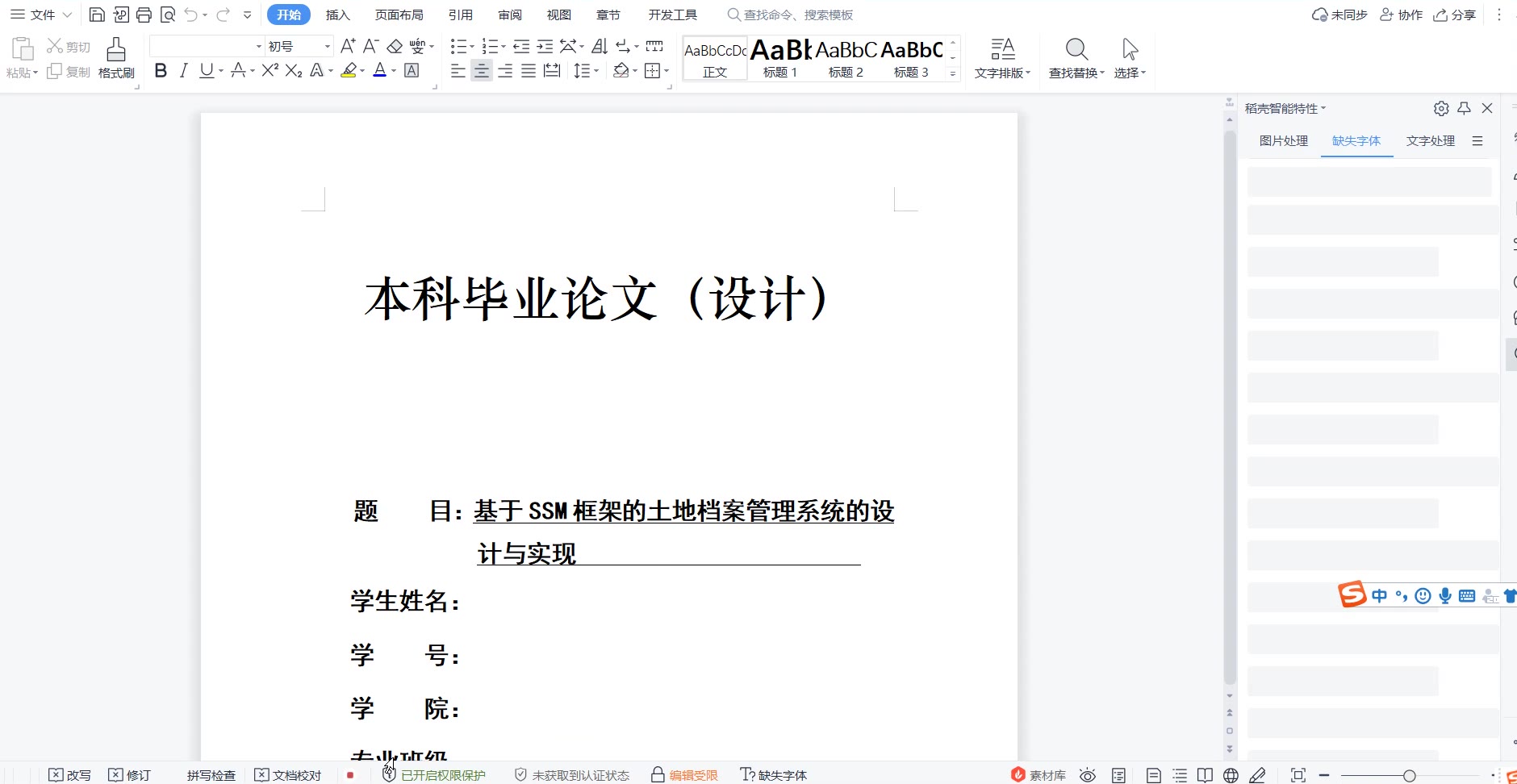The width and height of the screenshot is (1517, 784).
Task: Click the Format Painter (格式刷) tool
Action: tap(116, 58)
